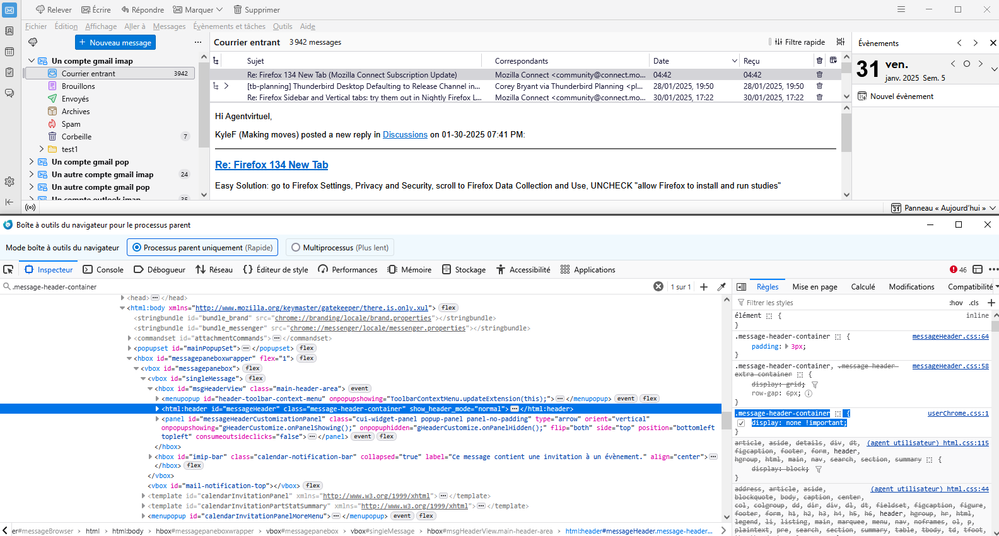Image resolution: width=999 pixels, height=536 pixels.
Task: Switch to the Stockage tab
Action: tap(464, 270)
